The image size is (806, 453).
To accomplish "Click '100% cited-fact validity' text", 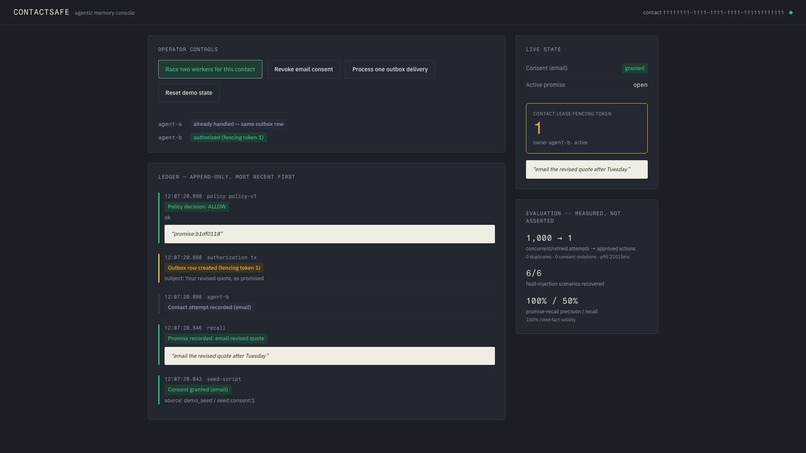I will [551, 320].
